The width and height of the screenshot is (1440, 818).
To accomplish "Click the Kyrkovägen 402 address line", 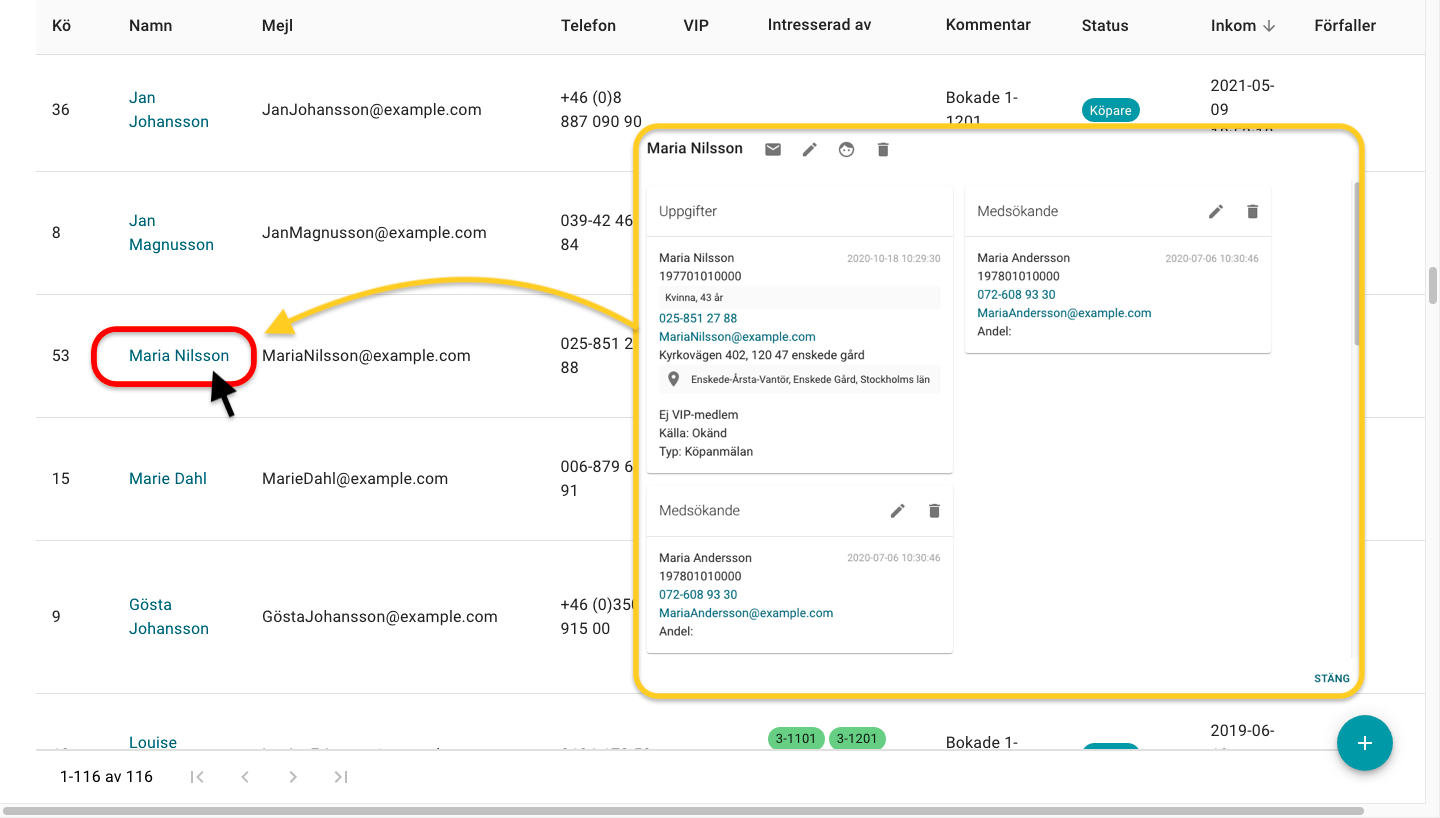I will coord(762,355).
